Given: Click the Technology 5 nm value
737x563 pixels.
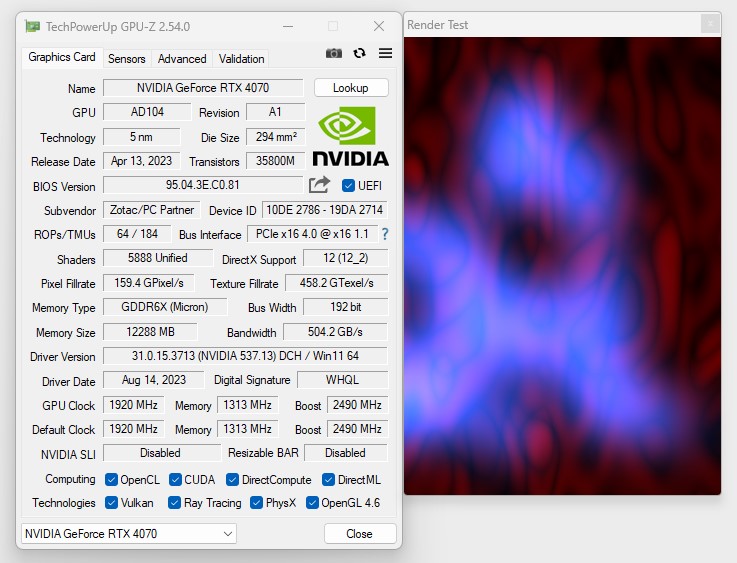Looking at the screenshot, I should (141, 137).
